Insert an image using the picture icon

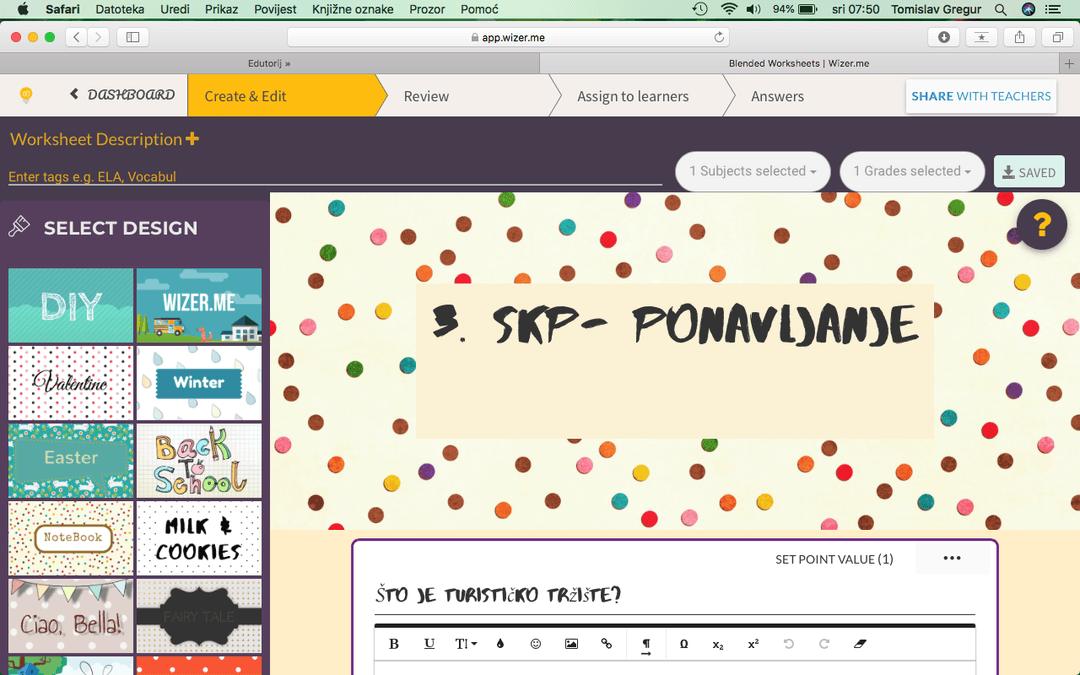point(571,644)
